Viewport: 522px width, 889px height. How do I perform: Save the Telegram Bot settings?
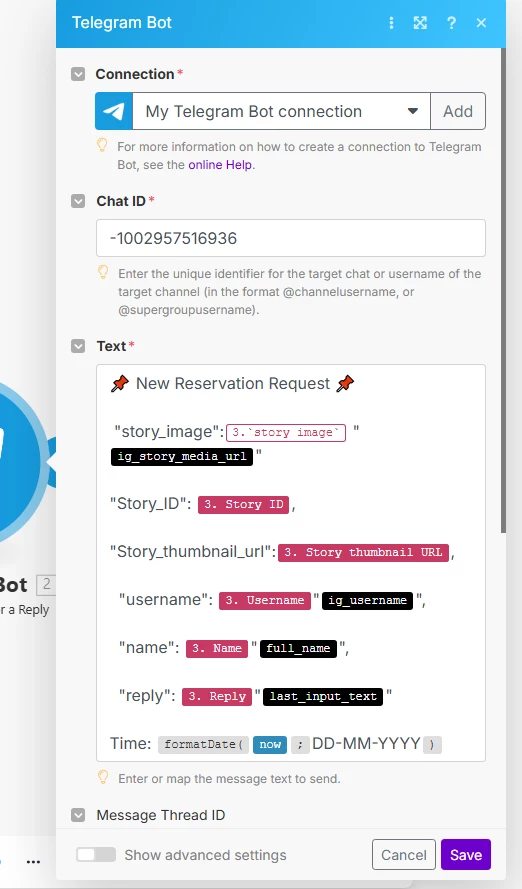(466, 854)
